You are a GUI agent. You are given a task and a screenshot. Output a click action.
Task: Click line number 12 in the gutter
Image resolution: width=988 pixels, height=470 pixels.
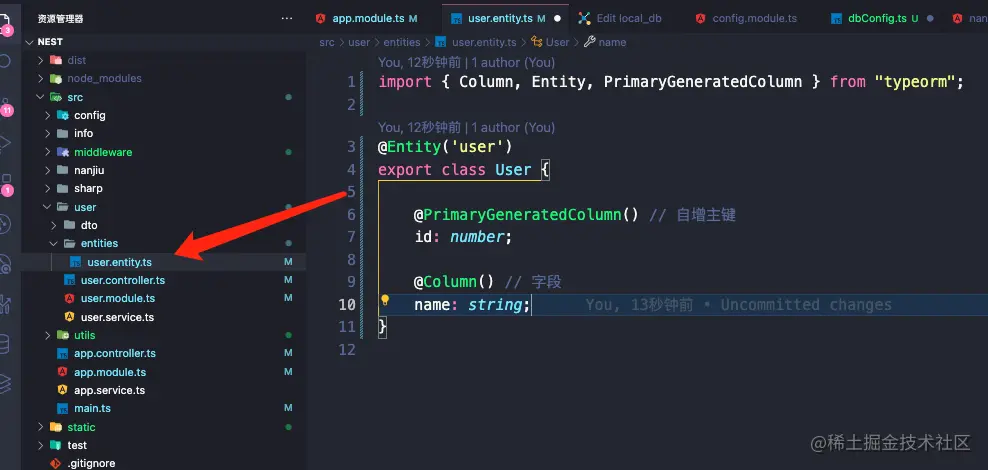click(347, 349)
